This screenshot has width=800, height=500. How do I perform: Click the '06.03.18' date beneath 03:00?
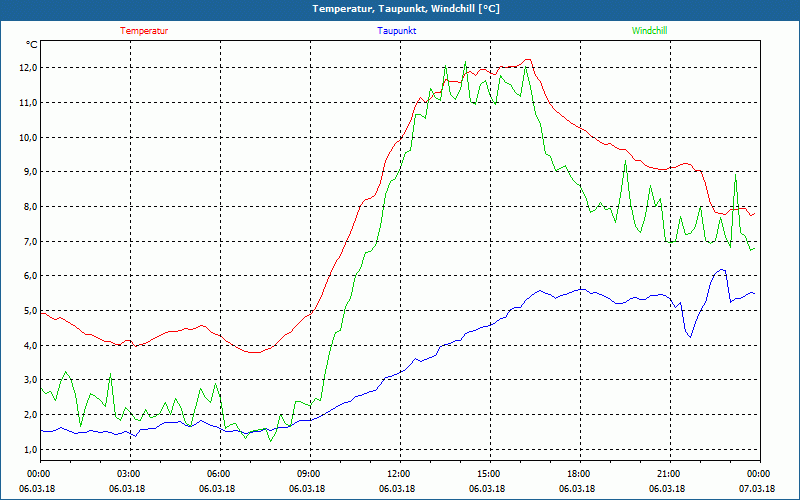click(127, 489)
